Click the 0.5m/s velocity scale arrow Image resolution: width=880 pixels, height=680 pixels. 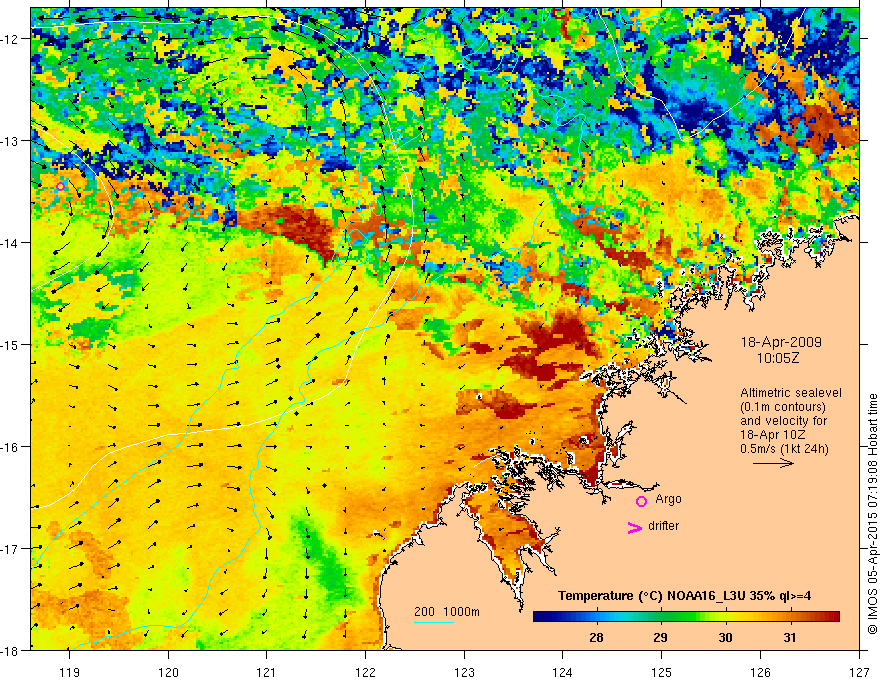[x=773, y=463]
